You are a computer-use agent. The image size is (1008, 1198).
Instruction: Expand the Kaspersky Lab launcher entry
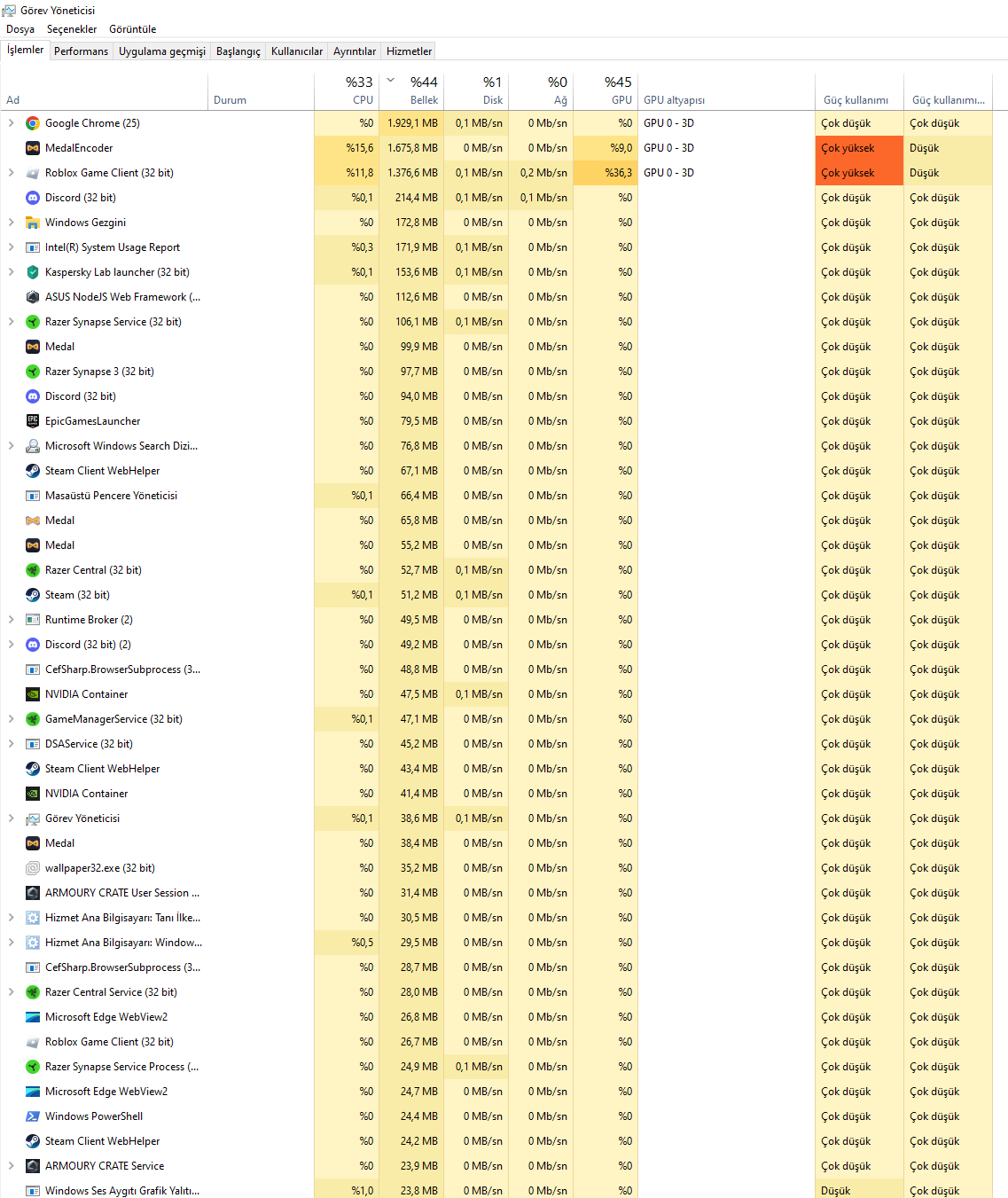click(x=11, y=272)
